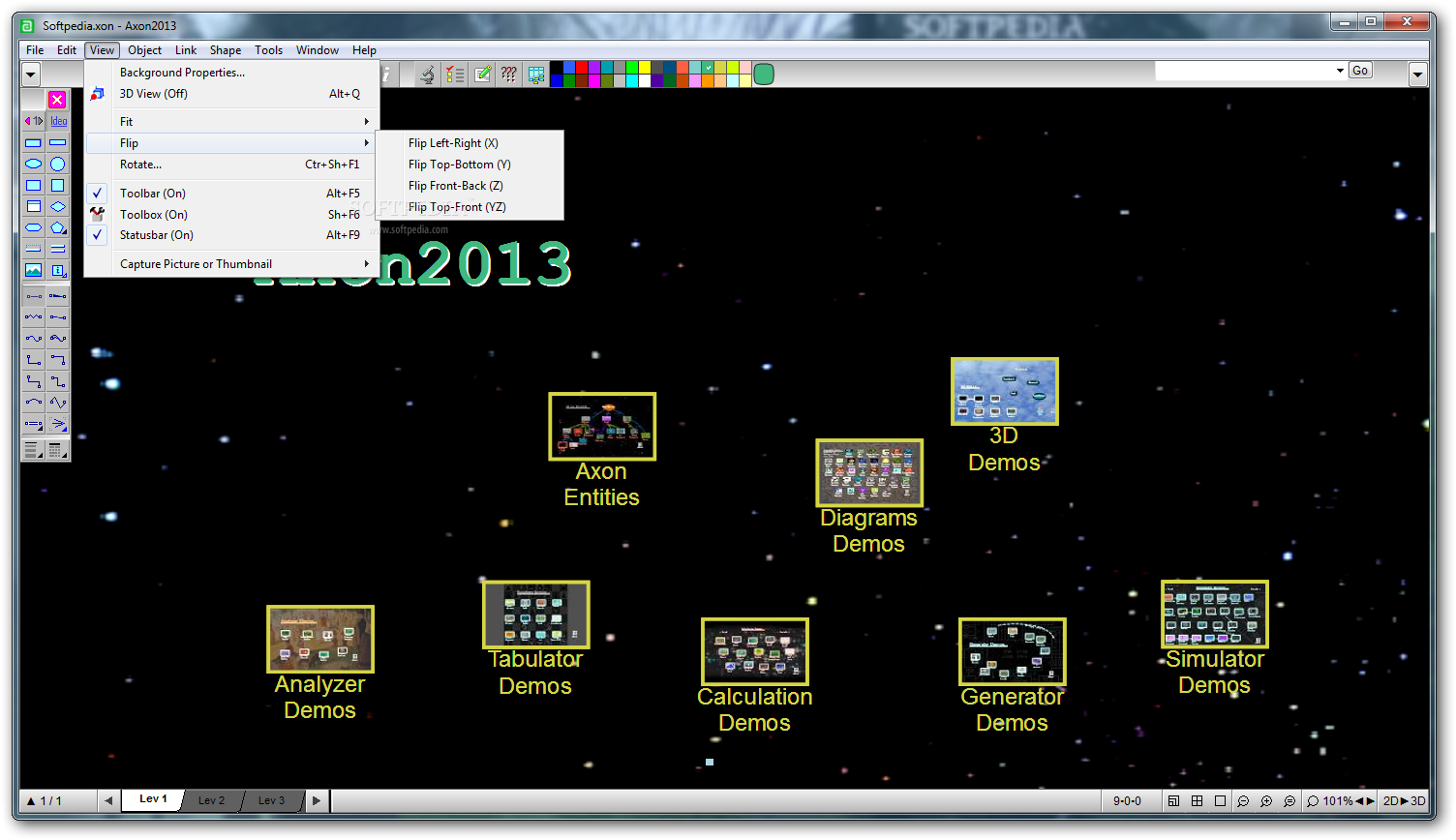
Task: Click the Go button
Action: coord(1360,71)
